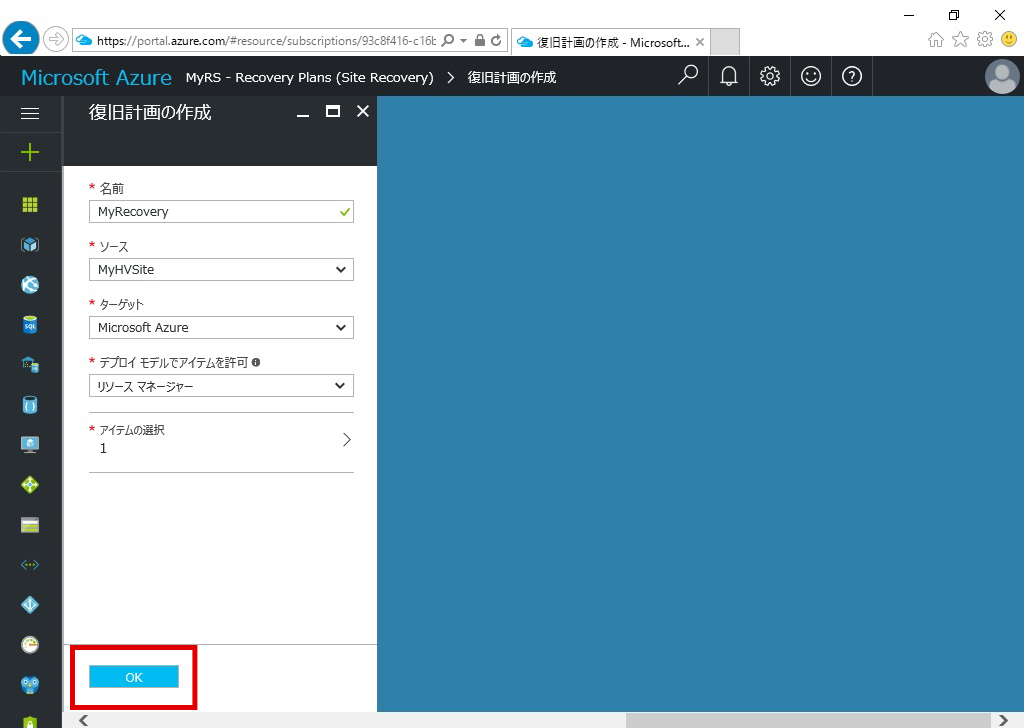The image size is (1024, 728).
Task: Click the address bar lock icon
Action: coord(480,40)
